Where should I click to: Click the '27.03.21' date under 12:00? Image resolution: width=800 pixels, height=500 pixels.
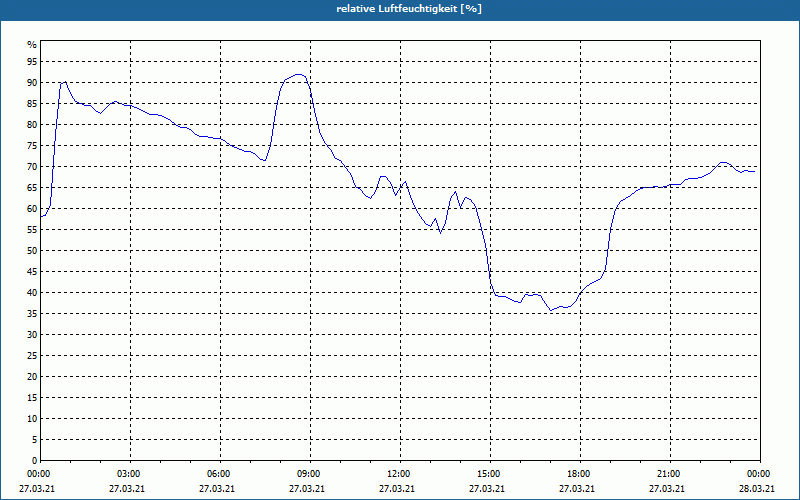(397, 489)
